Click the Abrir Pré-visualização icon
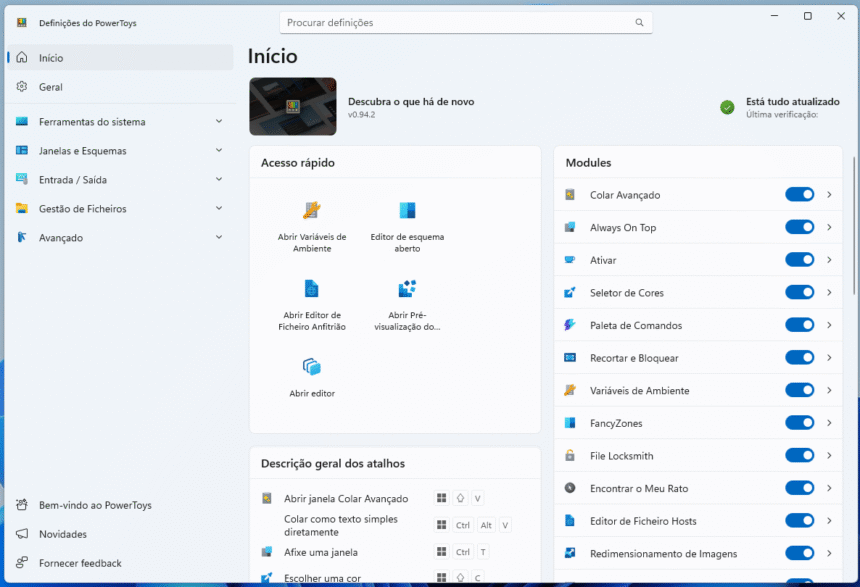Viewport: 860px width, 587px height. coord(407,288)
